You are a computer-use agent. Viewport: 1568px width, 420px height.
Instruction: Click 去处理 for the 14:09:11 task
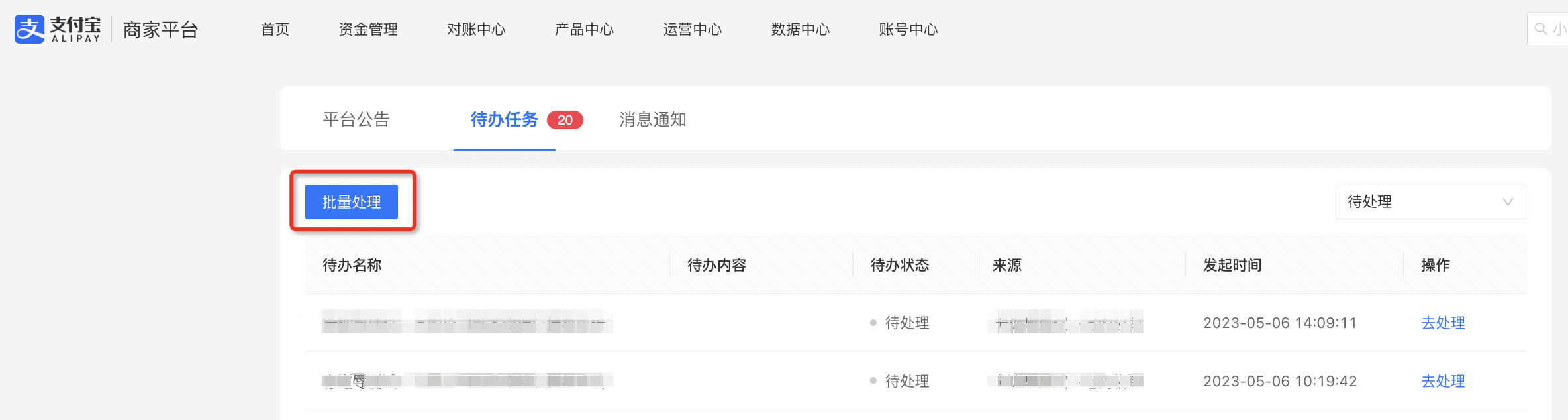pos(1443,323)
